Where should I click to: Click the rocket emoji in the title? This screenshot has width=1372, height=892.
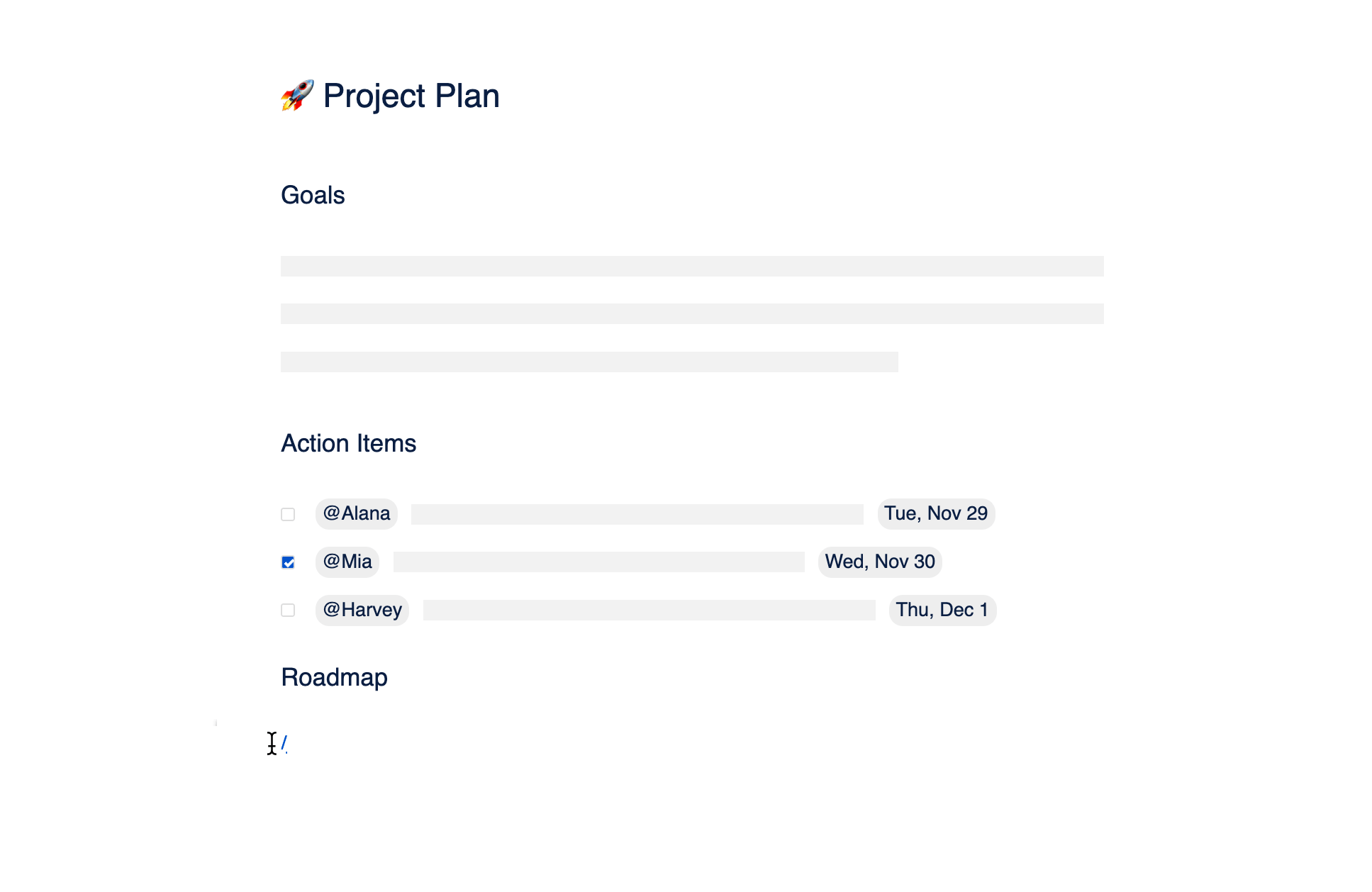tap(297, 96)
